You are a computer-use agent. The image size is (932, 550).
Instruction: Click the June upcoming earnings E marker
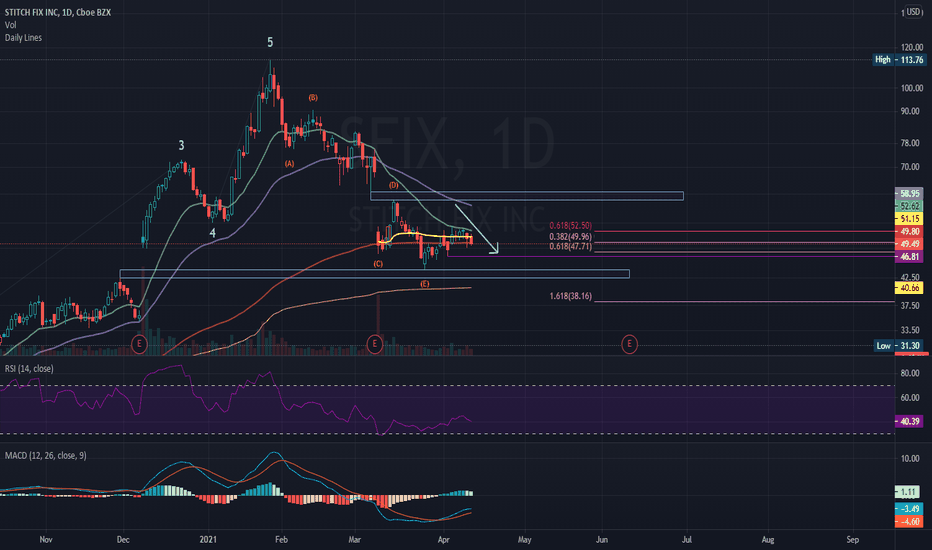coord(629,344)
